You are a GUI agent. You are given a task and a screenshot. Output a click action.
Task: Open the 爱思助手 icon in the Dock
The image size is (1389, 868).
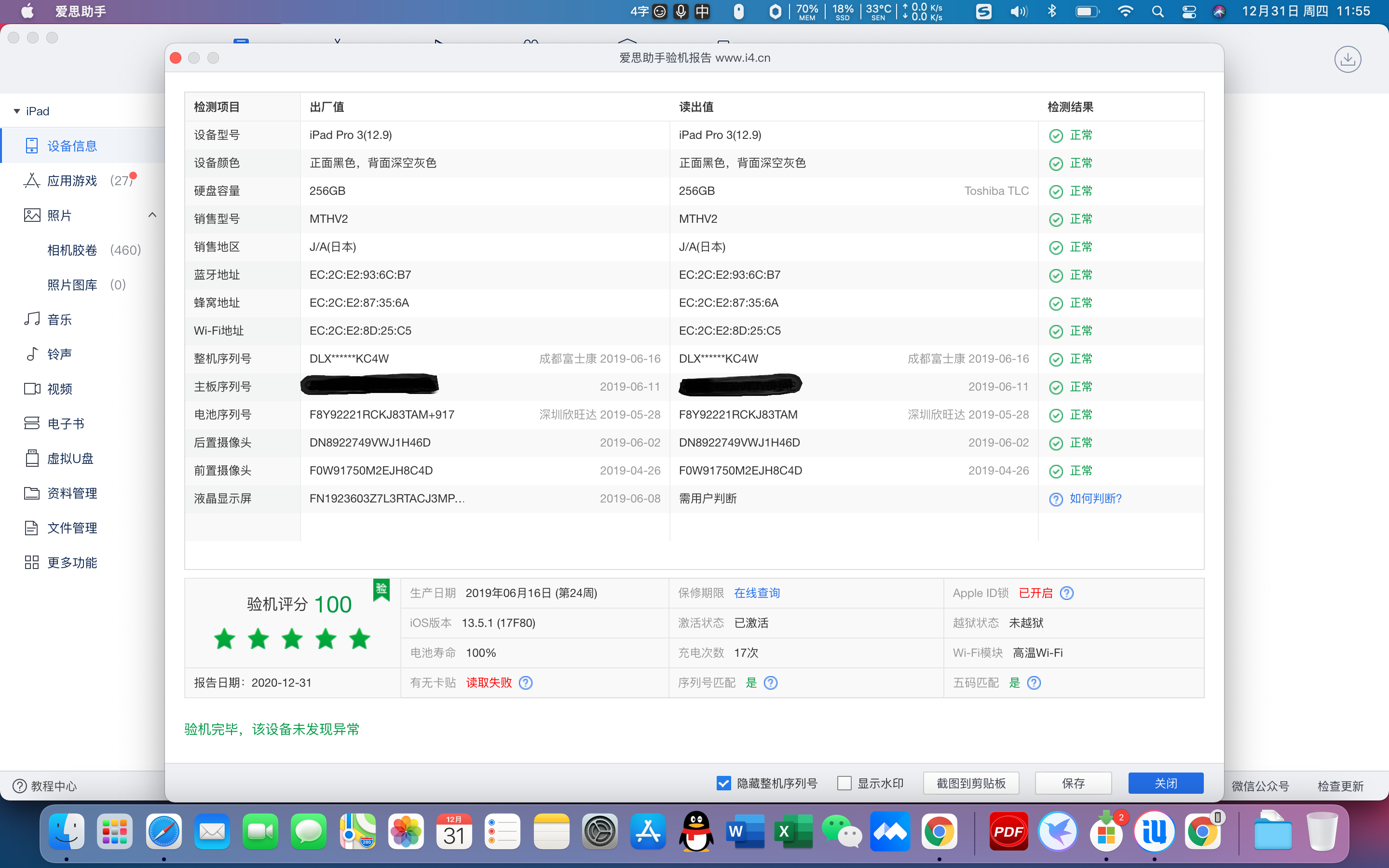1154,831
